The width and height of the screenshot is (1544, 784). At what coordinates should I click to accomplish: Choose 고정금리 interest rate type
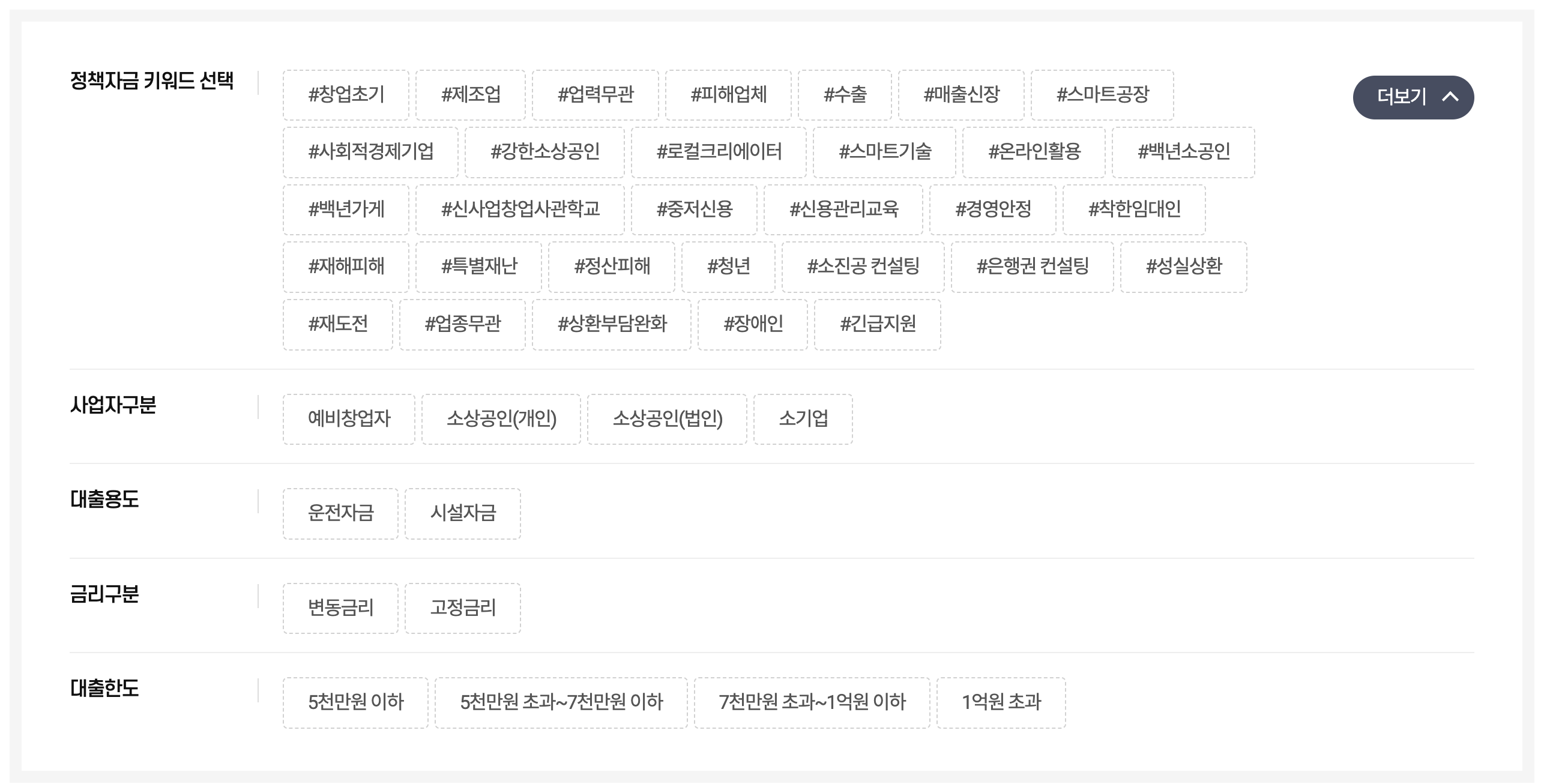click(463, 608)
